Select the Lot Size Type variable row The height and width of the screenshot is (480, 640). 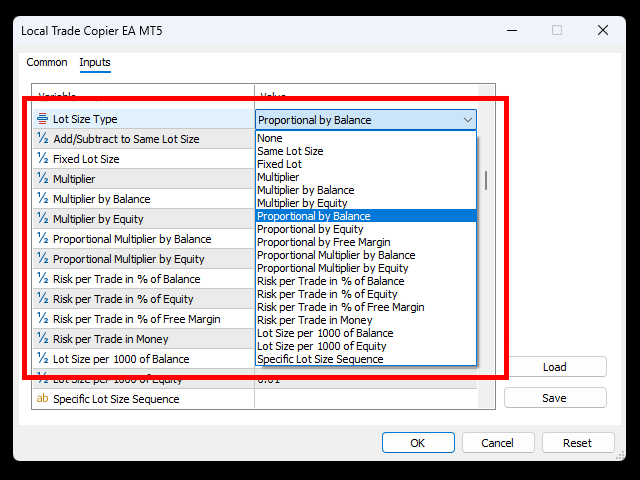[143, 119]
